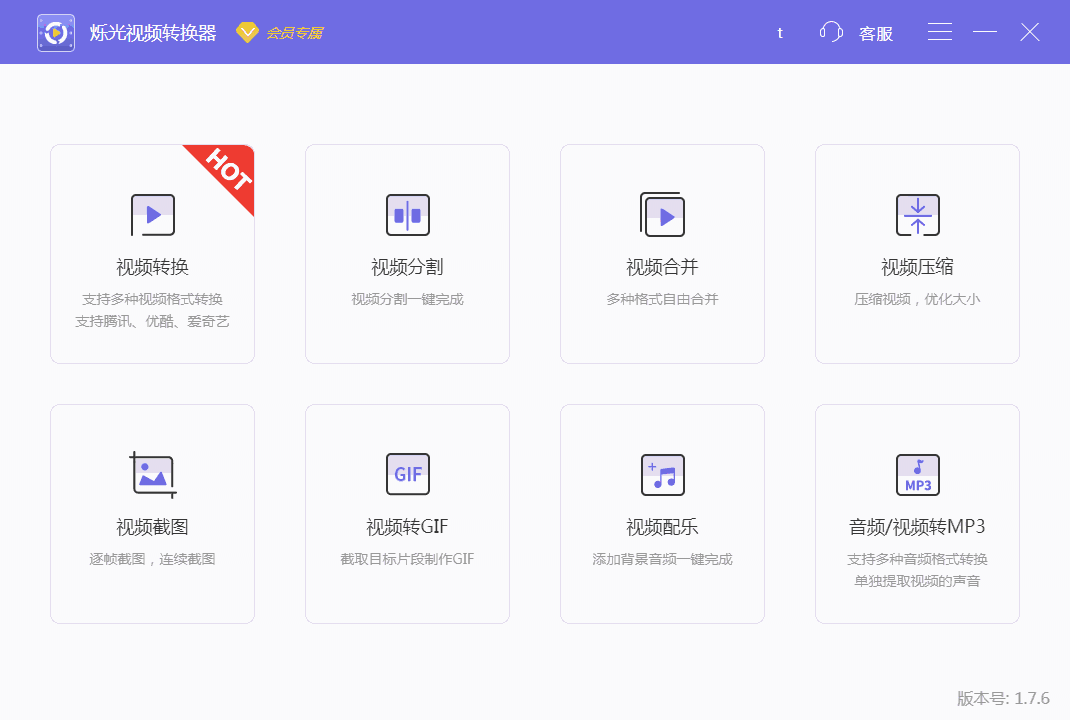Screen dimensions: 1070x720
Task: Select the entire 视频压缩 feature card
Action: (x=917, y=254)
